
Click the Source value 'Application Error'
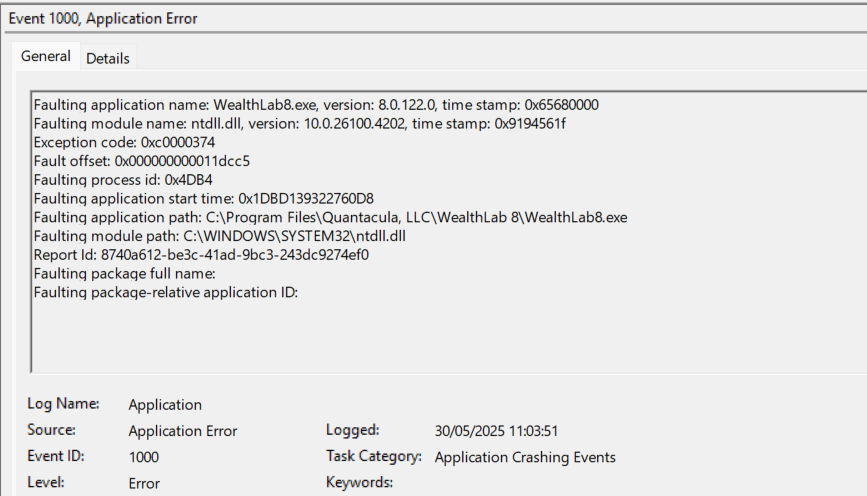183,431
